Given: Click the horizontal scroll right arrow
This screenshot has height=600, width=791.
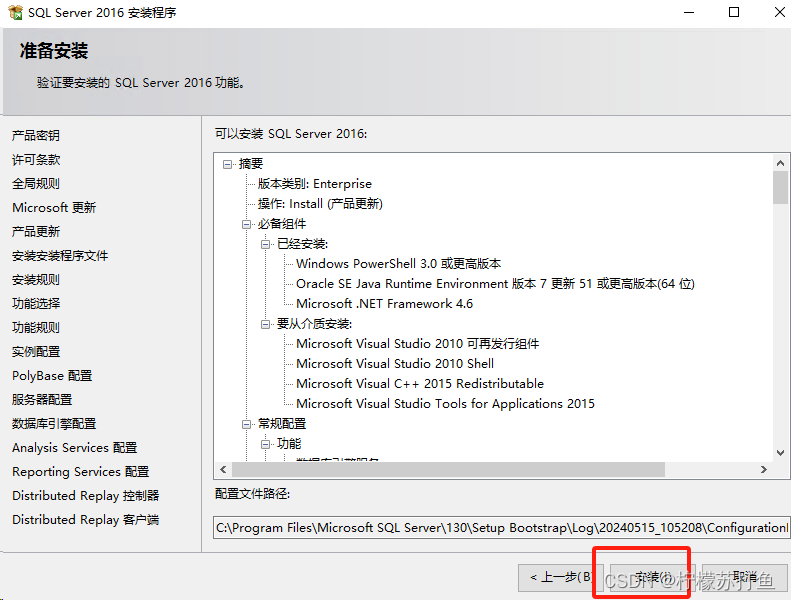Looking at the screenshot, I should coord(764,470).
